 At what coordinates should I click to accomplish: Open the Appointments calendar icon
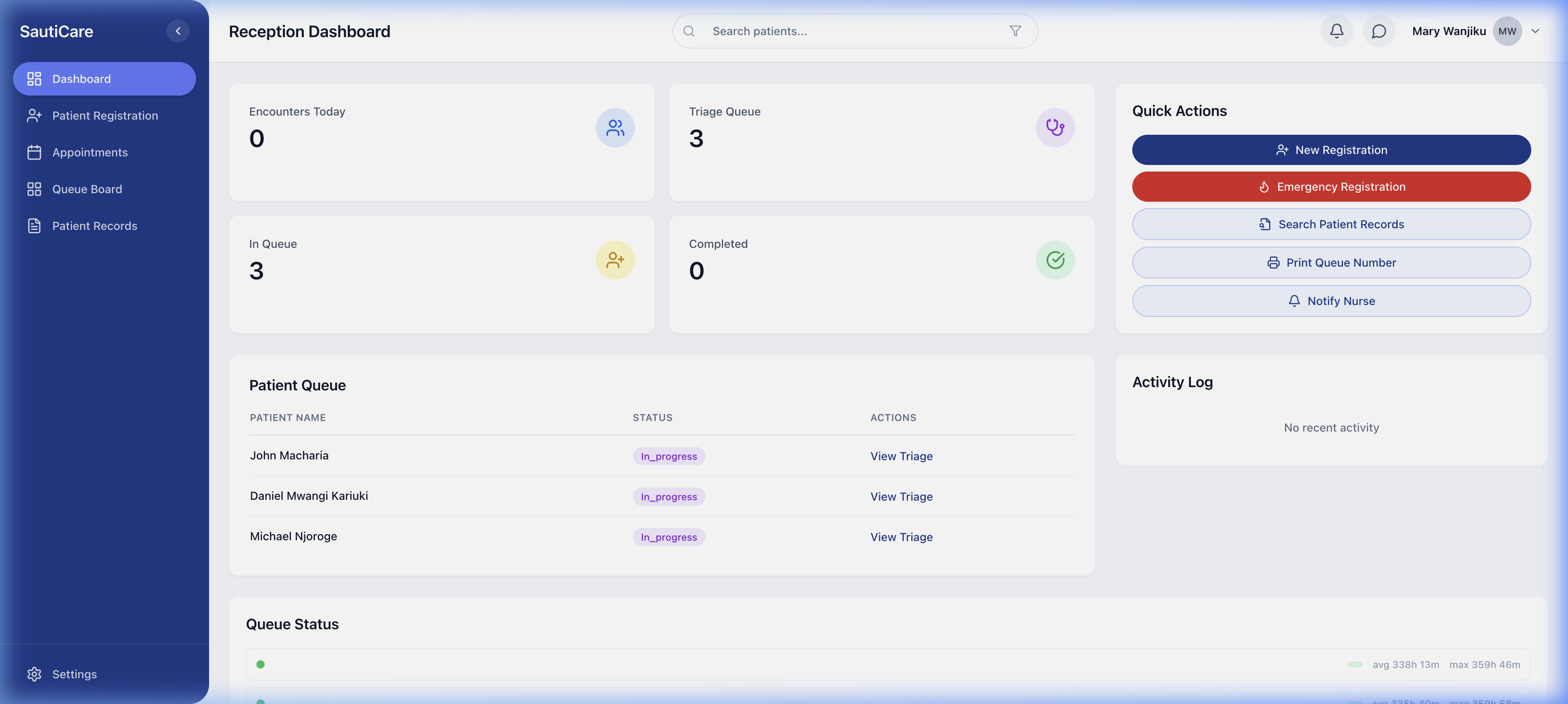[x=34, y=152]
